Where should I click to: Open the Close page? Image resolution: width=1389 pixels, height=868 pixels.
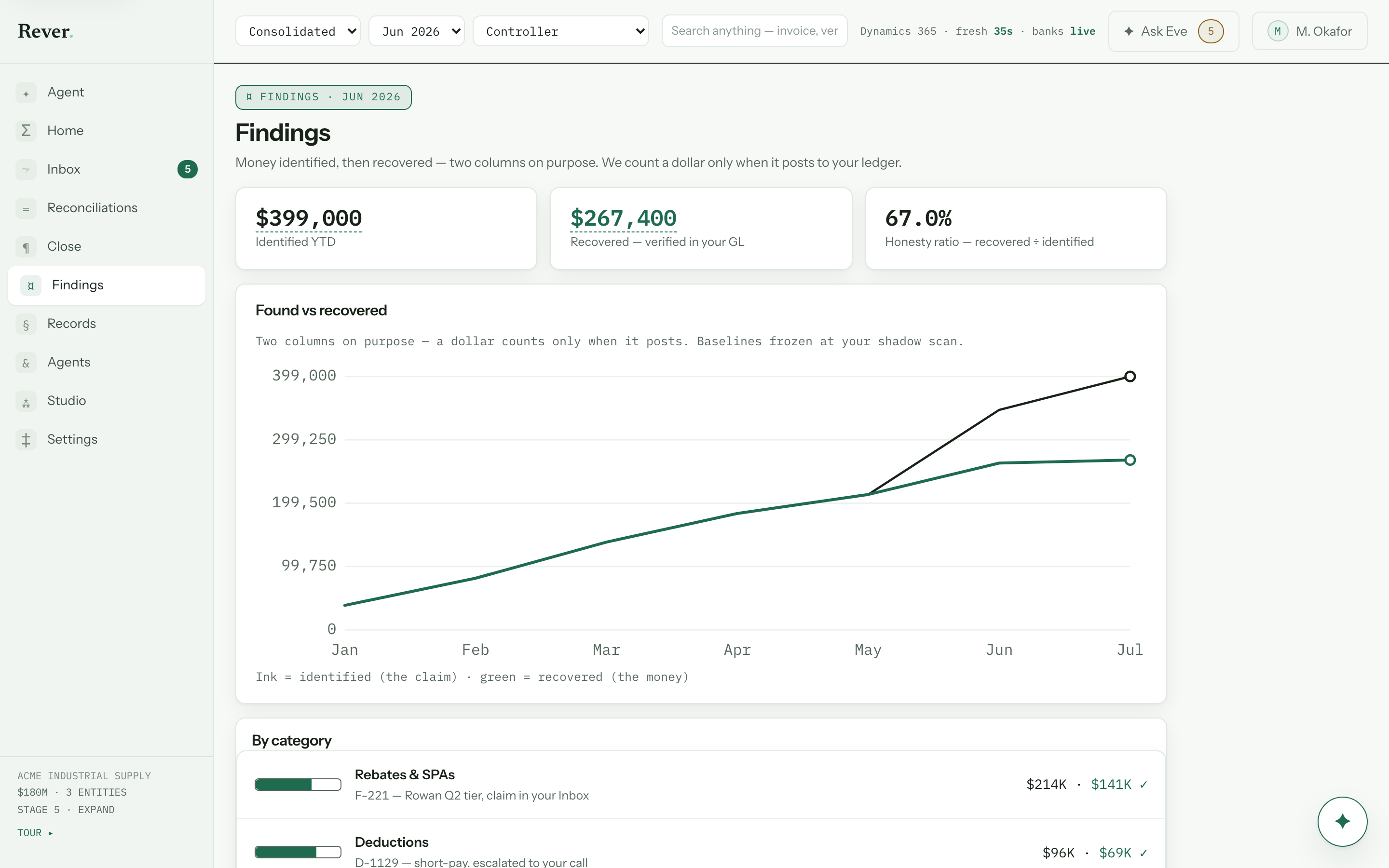click(107, 246)
